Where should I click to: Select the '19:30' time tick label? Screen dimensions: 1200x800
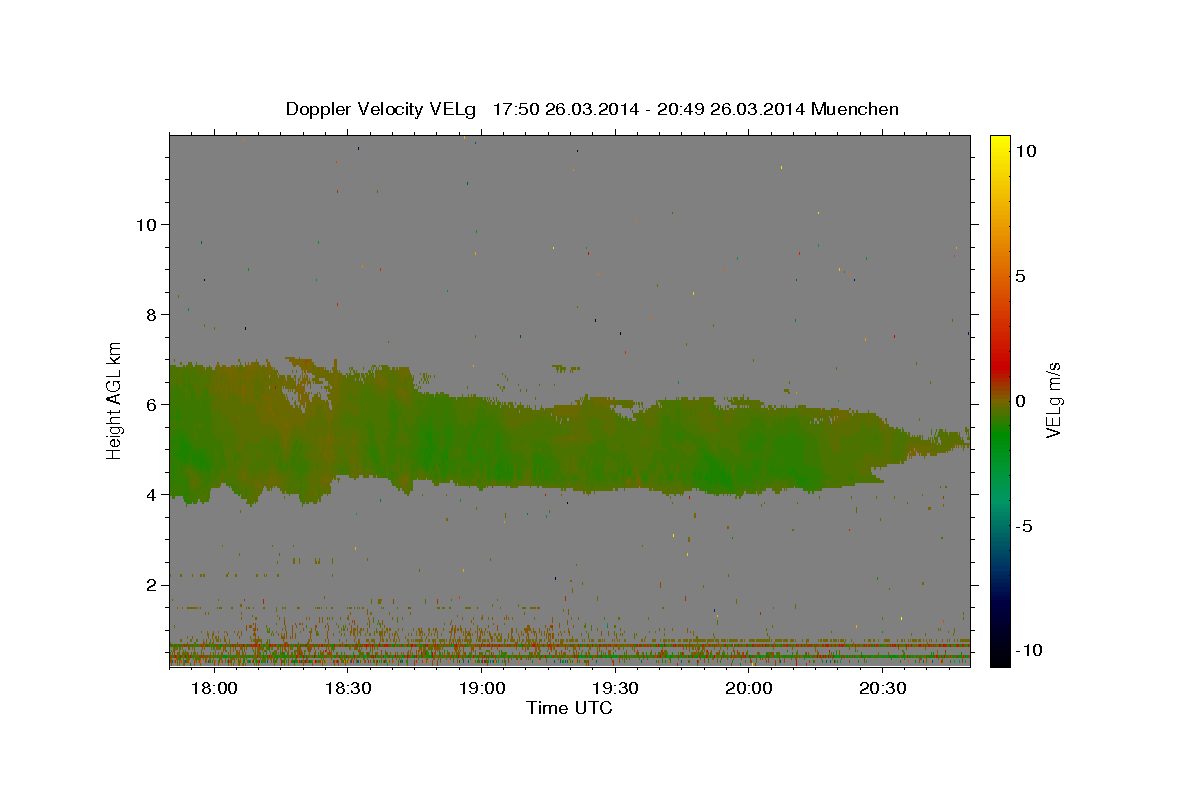click(615, 689)
